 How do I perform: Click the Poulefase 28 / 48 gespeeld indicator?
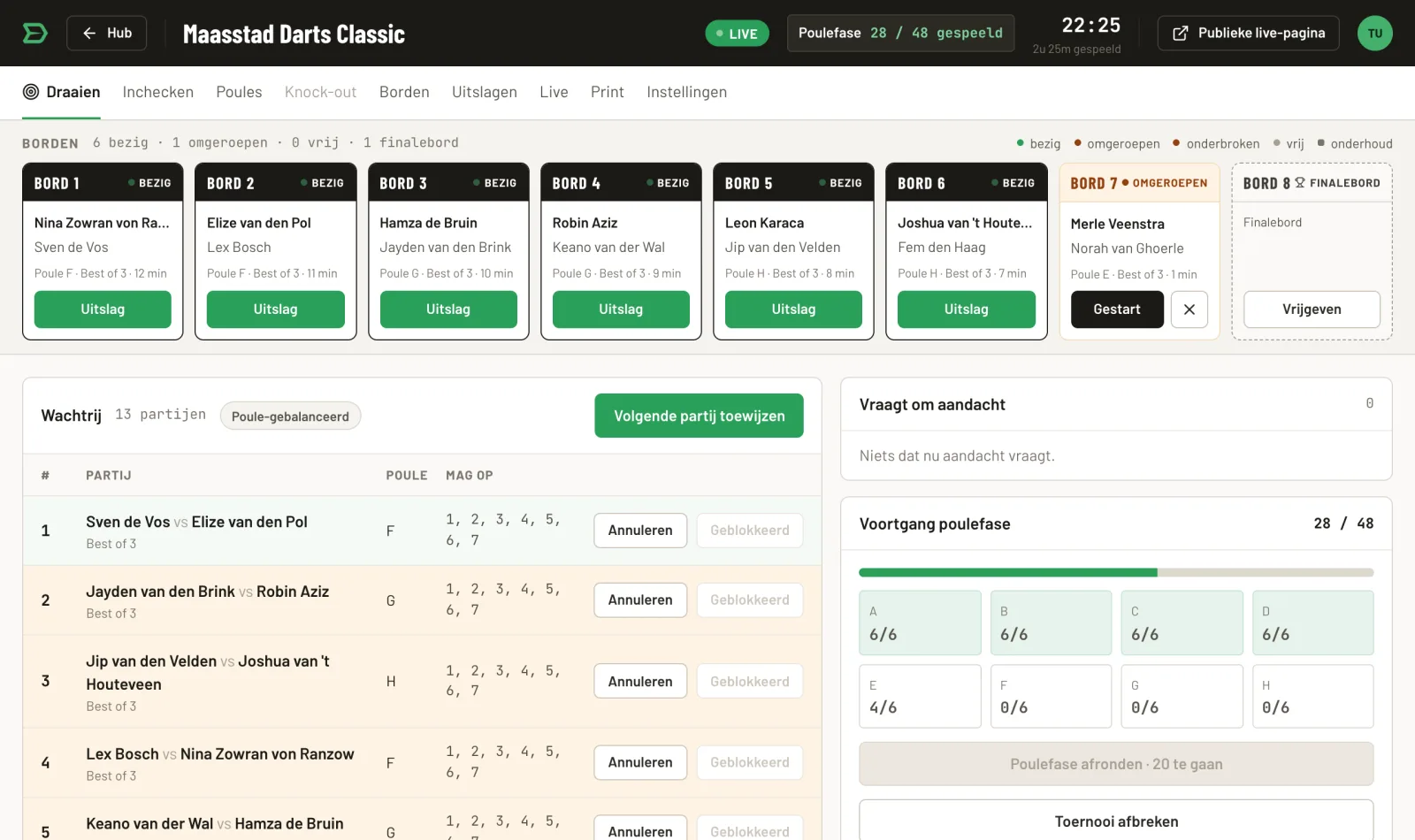point(900,33)
